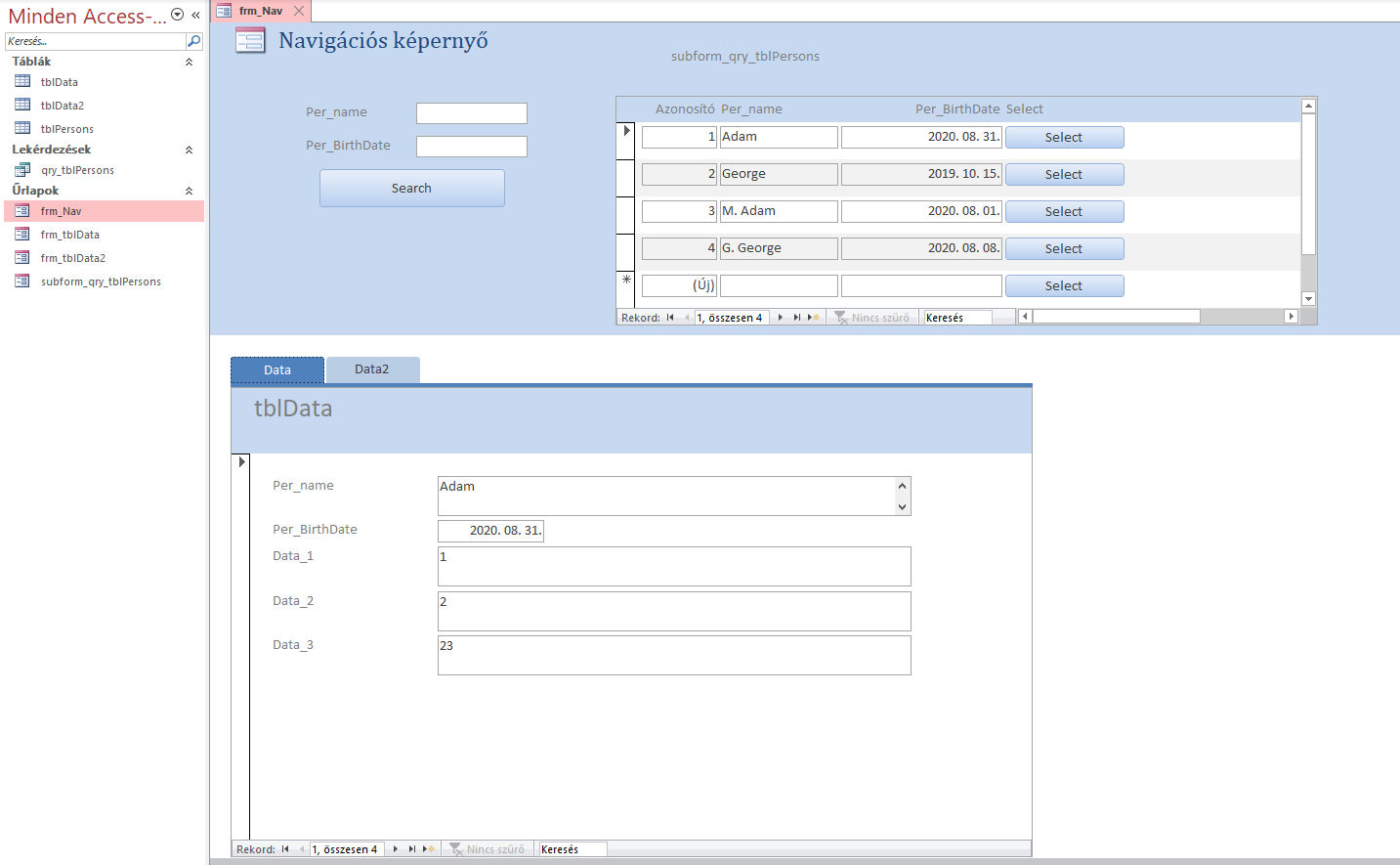Click the subform vertical scrollbar up arrow
This screenshot has height=865, width=1400.
[1308, 106]
